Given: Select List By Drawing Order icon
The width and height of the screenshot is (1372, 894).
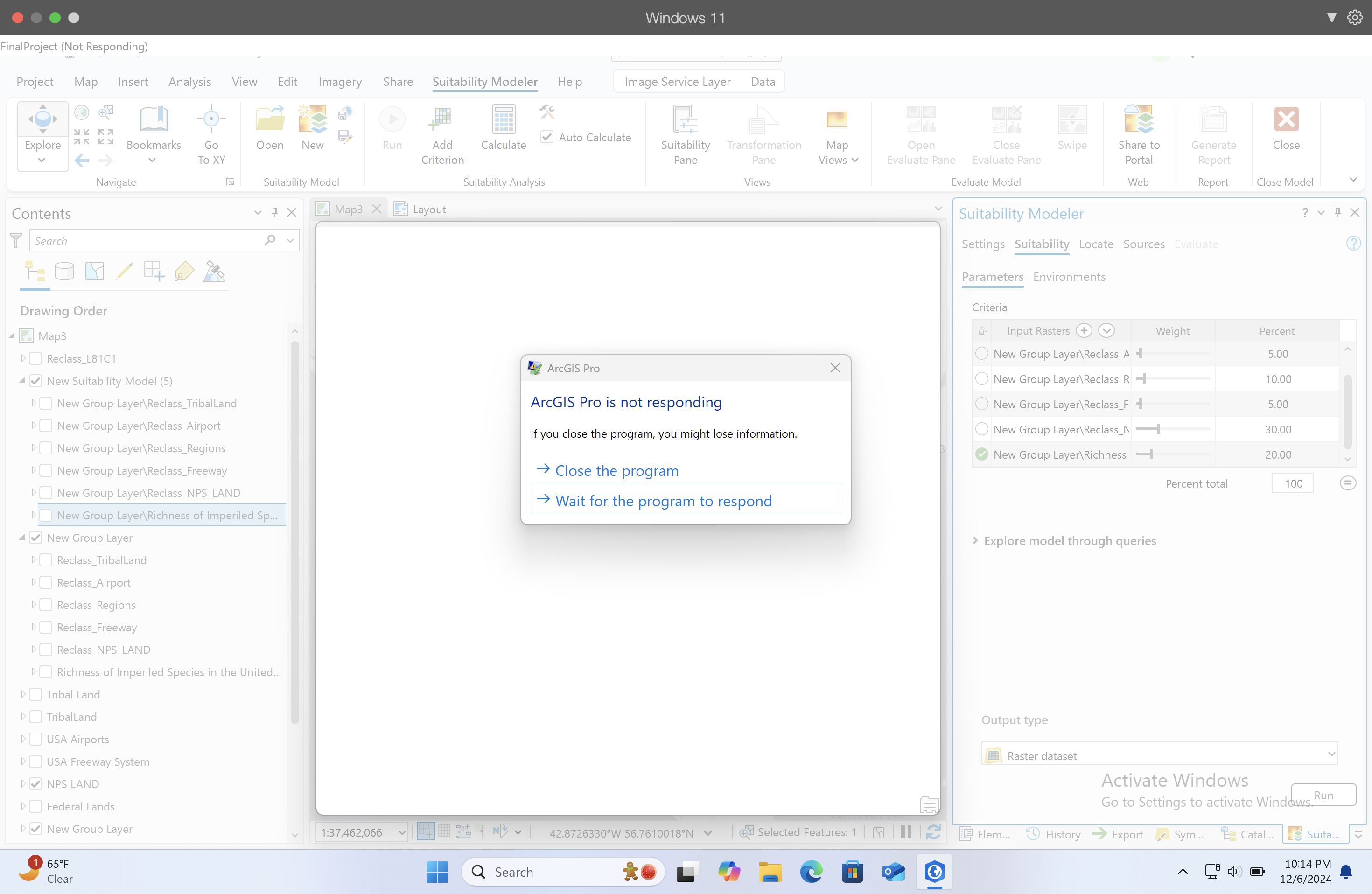Looking at the screenshot, I should pyautogui.click(x=35, y=271).
